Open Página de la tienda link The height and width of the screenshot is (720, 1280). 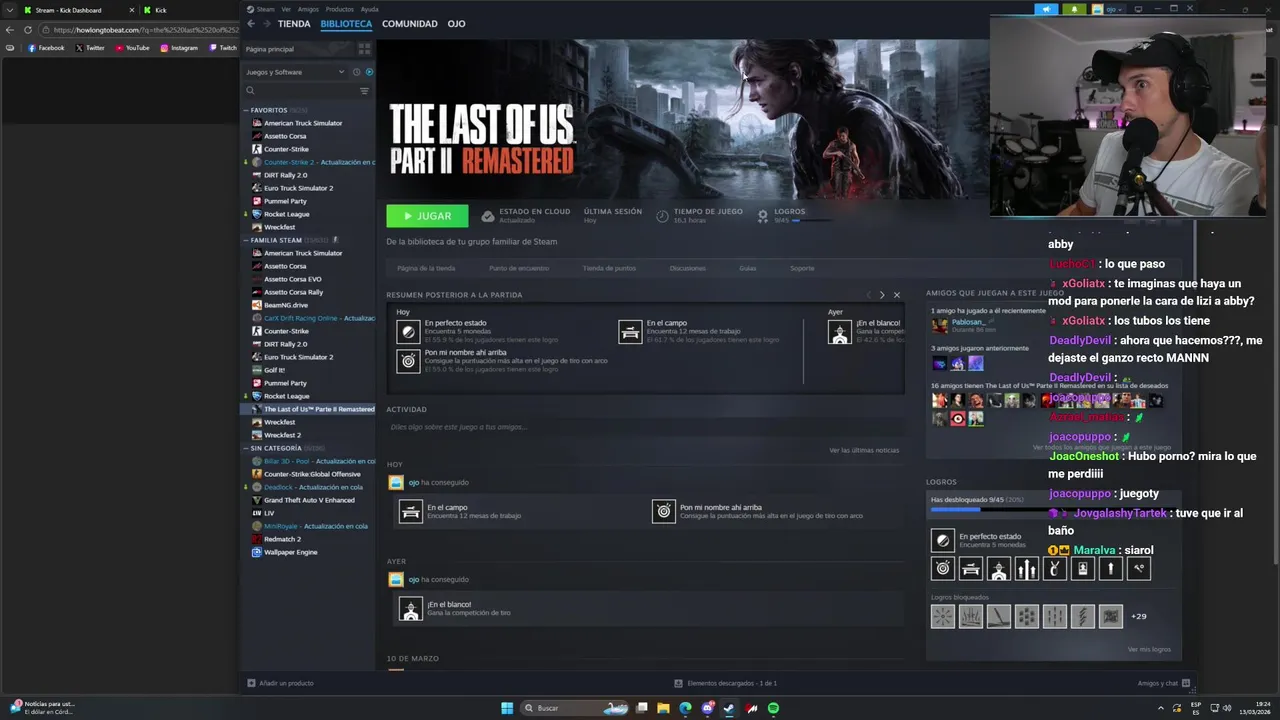[x=426, y=268]
